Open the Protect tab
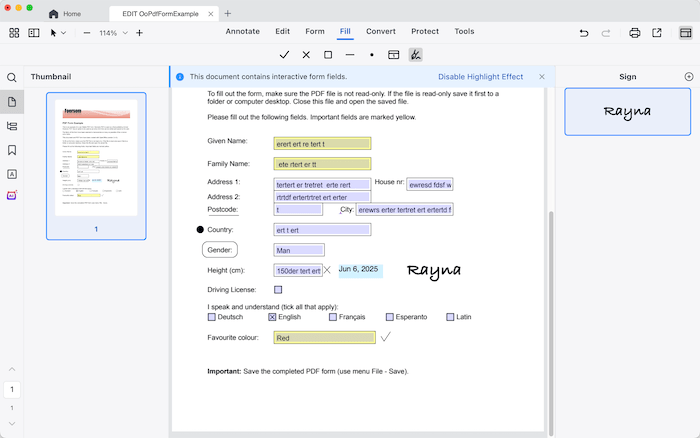 tap(425, 32)
